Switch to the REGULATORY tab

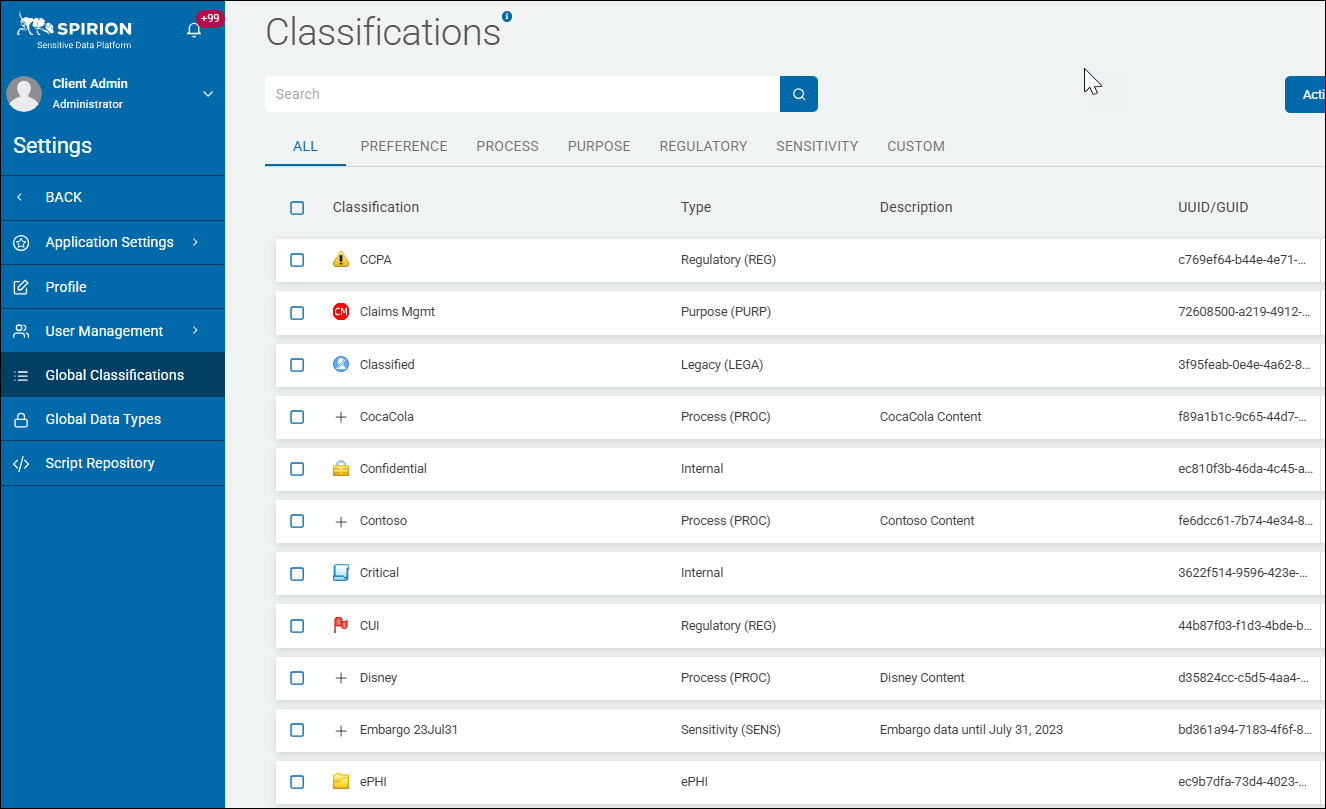coord(703,146)
